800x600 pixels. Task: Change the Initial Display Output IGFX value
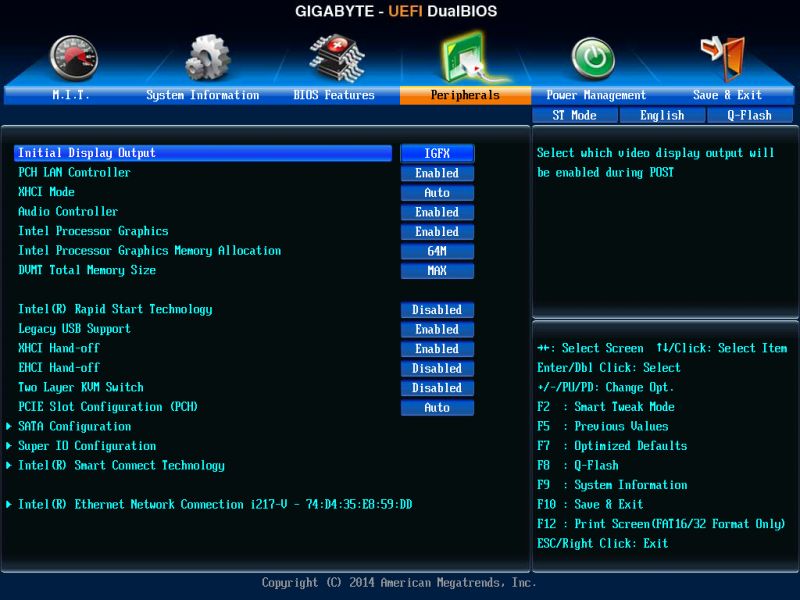437,153
